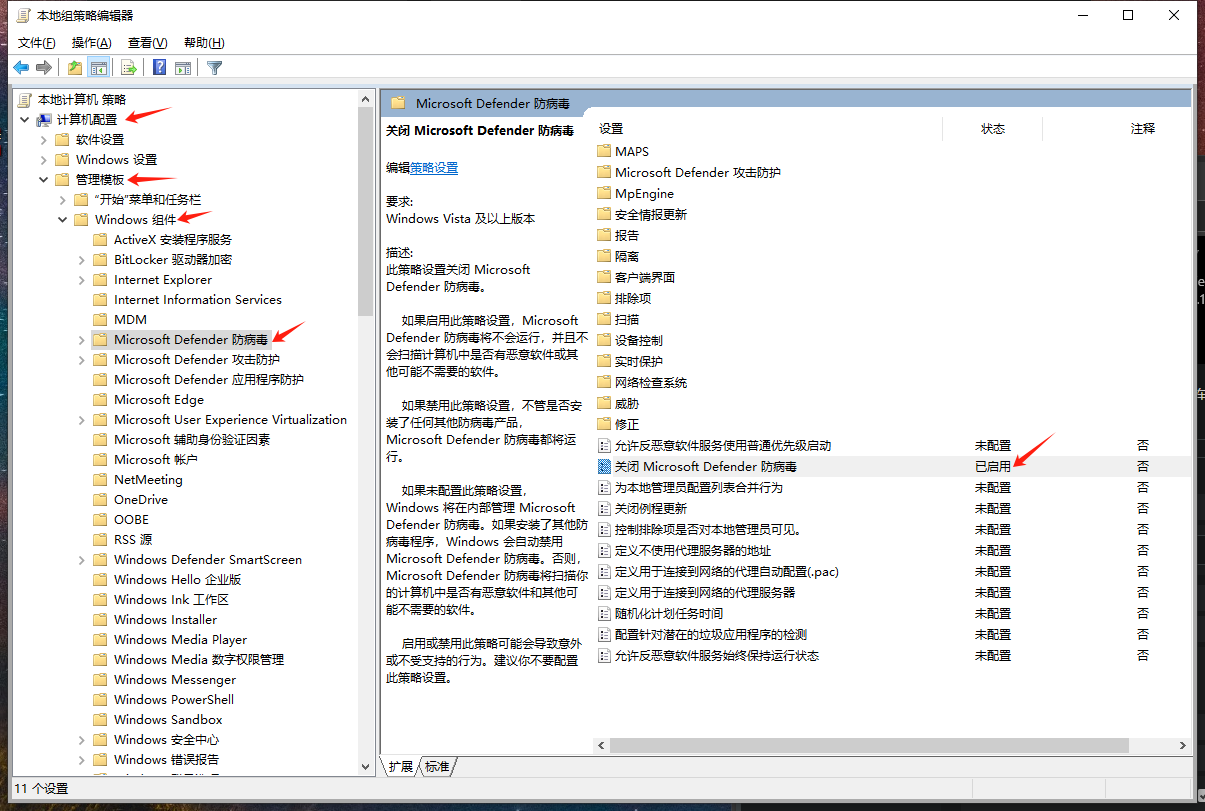The image size is (1205, 811).
Task: Click the funnel Filter icon in the toolbar
Action: [x=215, y=68]
